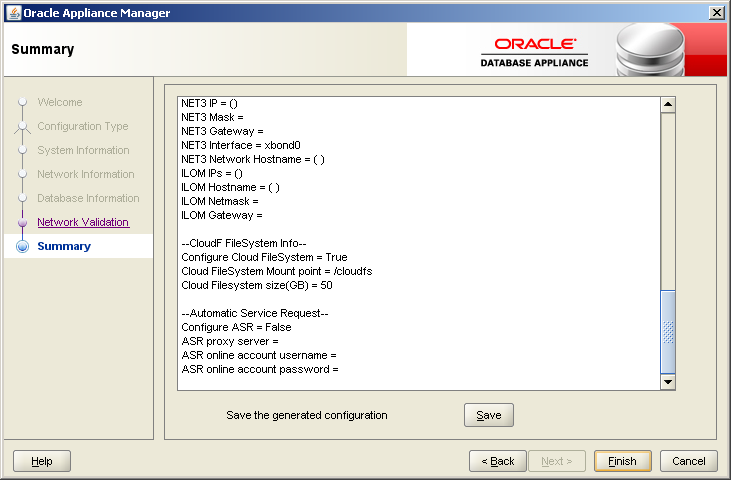Click the System Information step bullet
The height and width of the screenshot is (480, 731).
[22, 150]
